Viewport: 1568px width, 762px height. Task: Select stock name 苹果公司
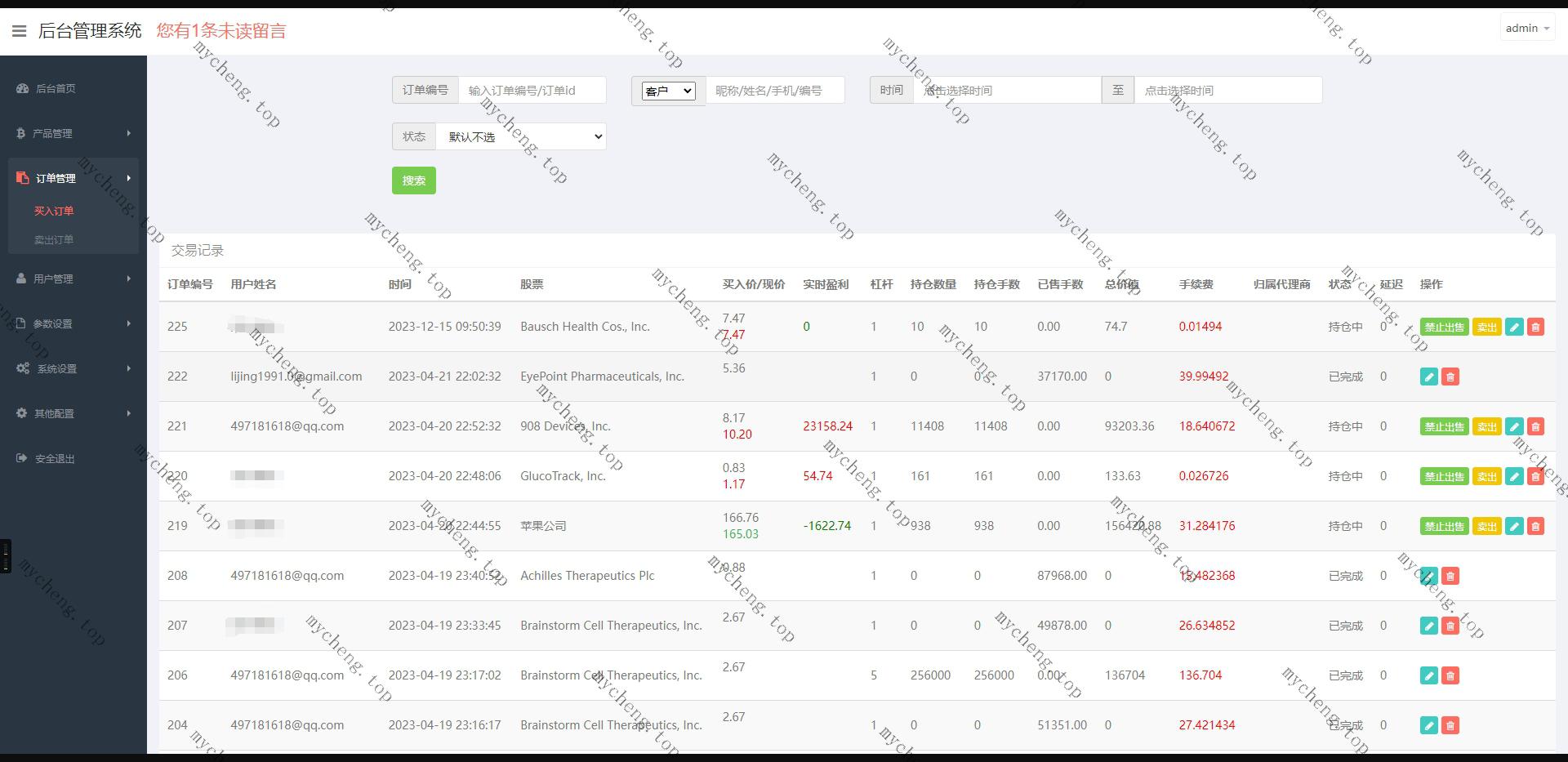point(543,526)
